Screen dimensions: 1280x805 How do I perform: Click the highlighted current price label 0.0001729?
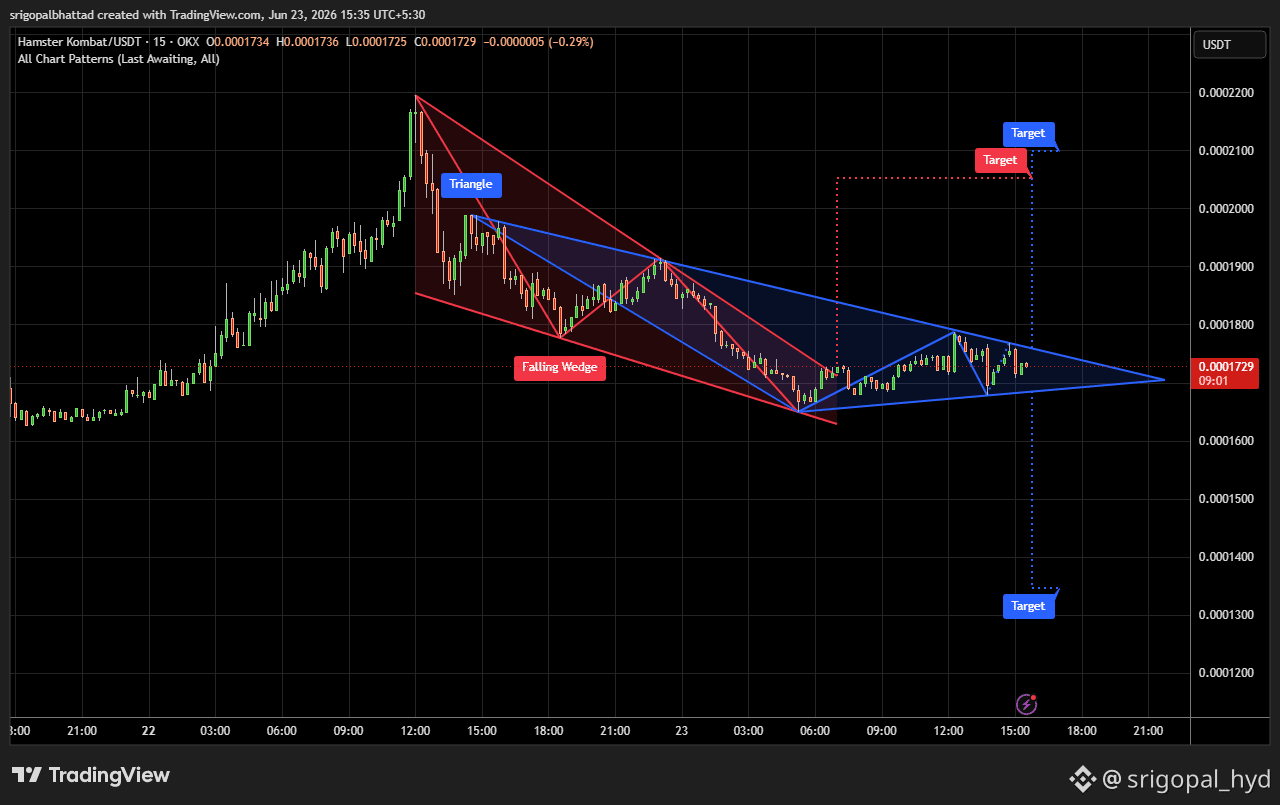(1225, 367)
